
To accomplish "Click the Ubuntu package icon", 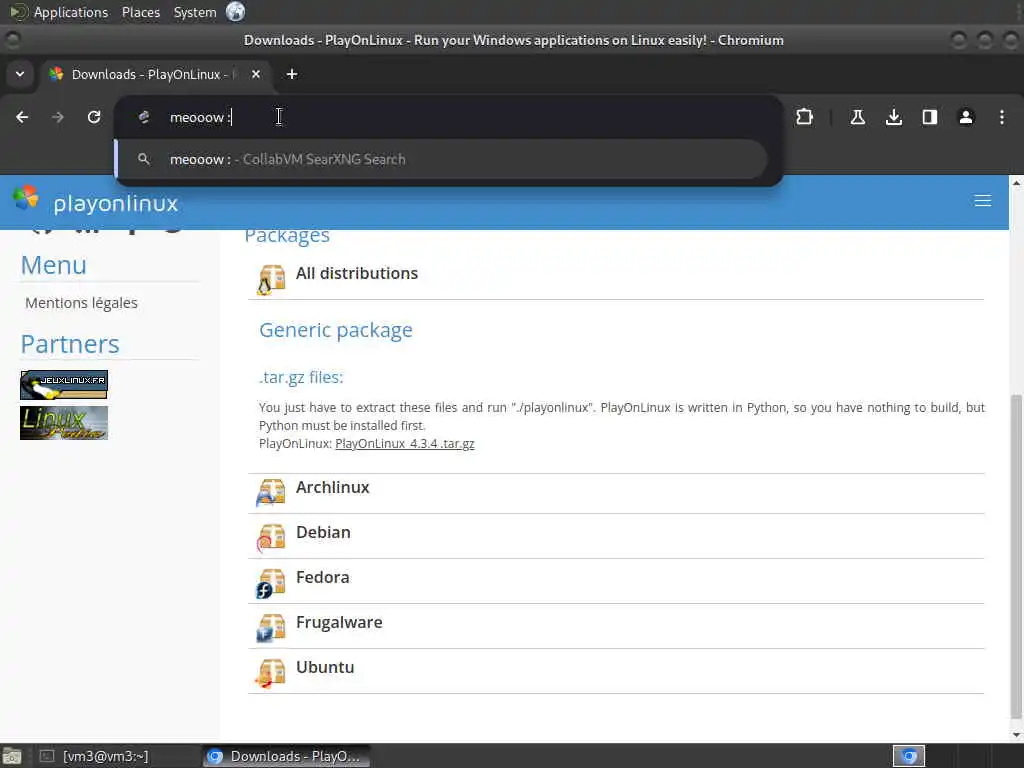I will pyautogui.click(x=271, y=673).
